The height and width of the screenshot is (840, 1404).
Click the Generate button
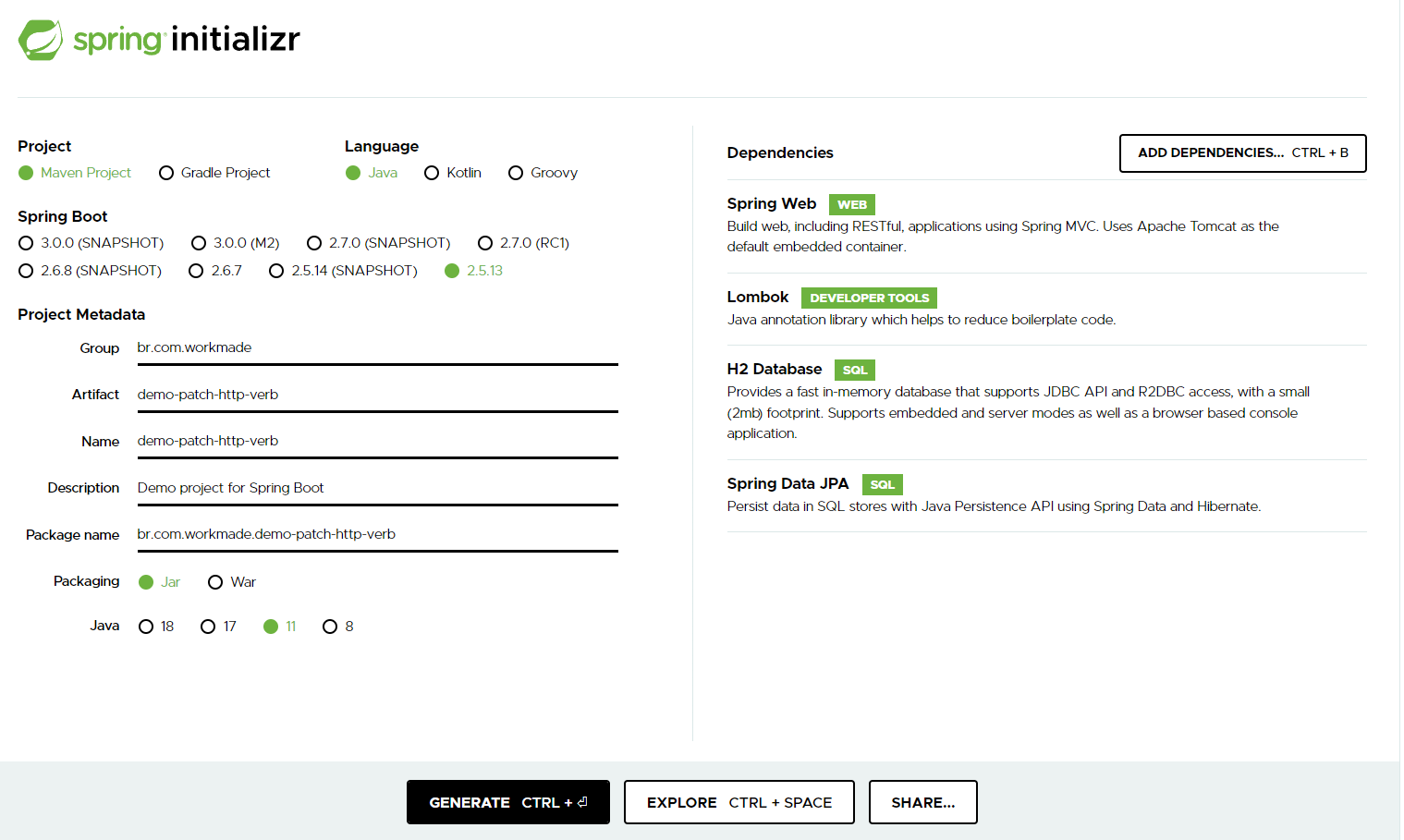[x=507, y=802]
